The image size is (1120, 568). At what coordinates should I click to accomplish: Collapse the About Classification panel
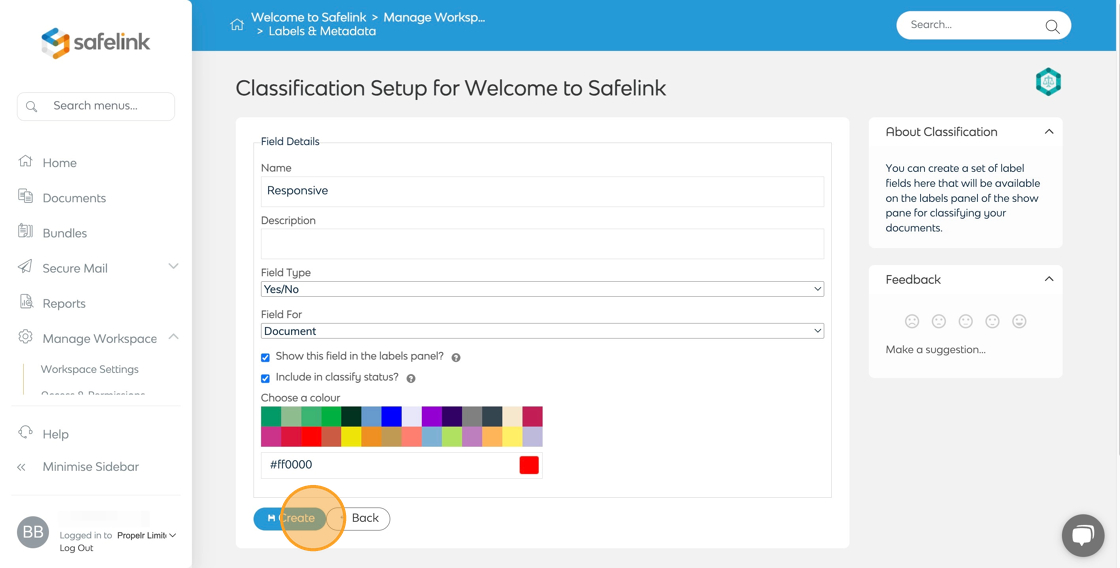click(1048, 132)
